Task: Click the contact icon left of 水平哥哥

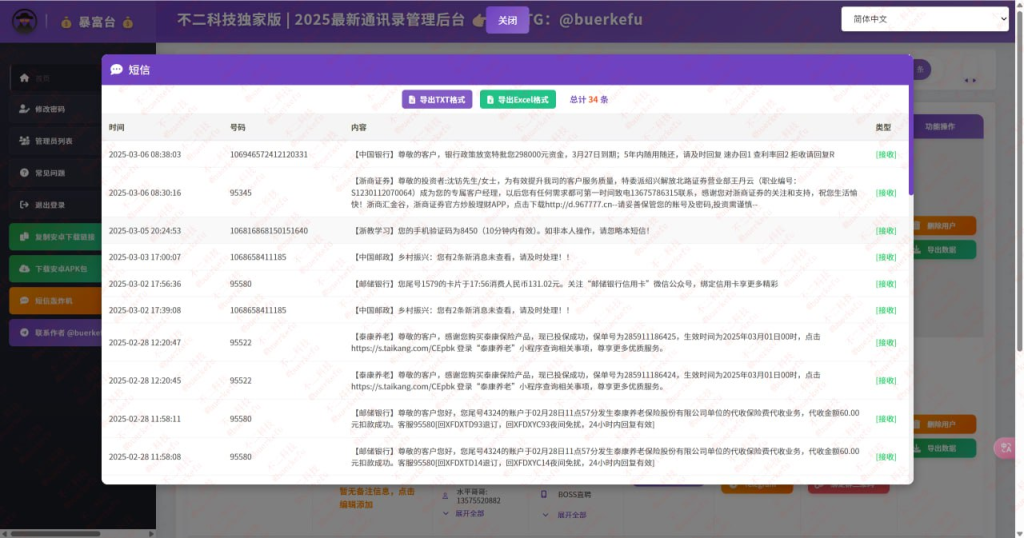Action: click(445, 496)
